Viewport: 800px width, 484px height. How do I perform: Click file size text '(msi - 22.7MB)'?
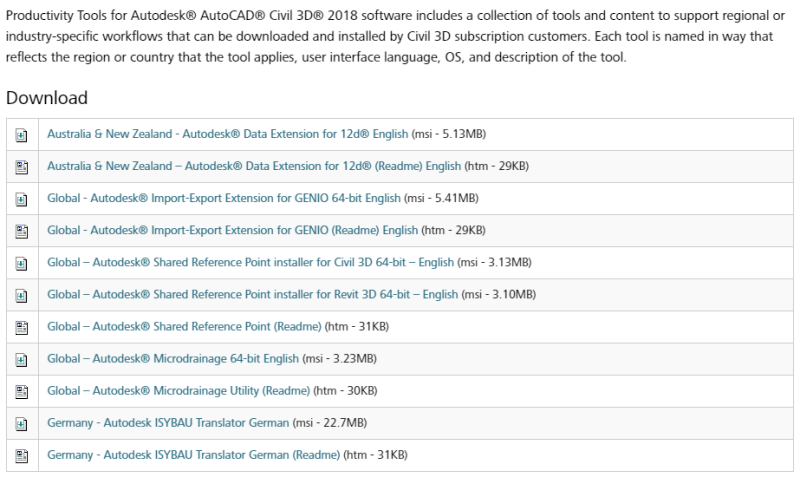coord(330,423)
